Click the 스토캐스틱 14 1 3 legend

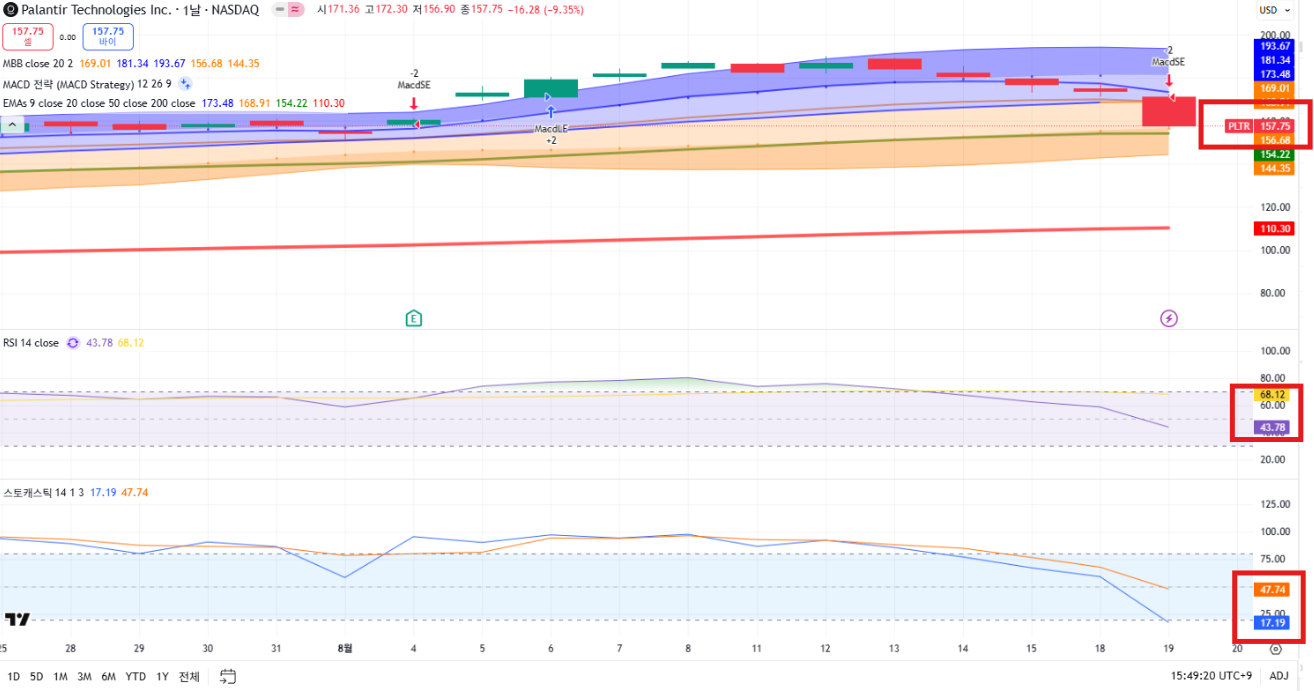(43, 492)
